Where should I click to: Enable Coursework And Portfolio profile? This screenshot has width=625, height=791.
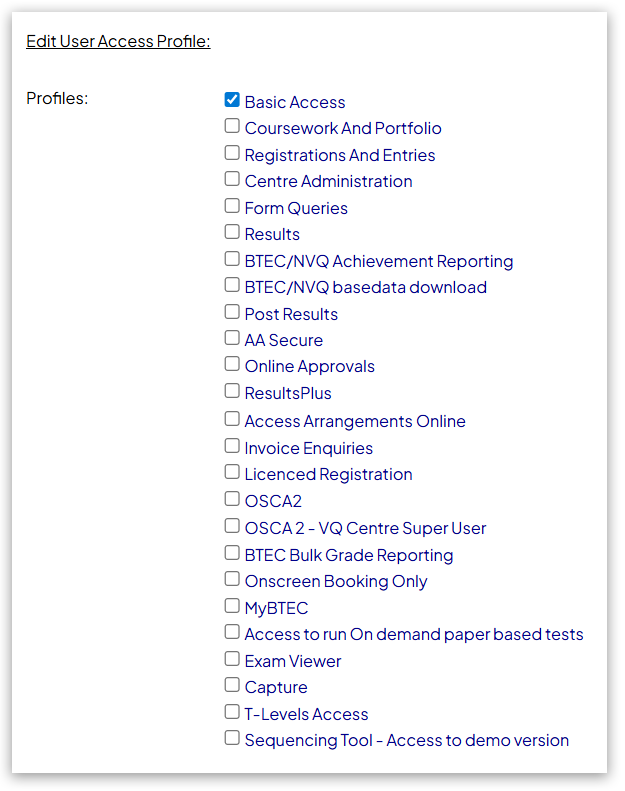(232, 126)
